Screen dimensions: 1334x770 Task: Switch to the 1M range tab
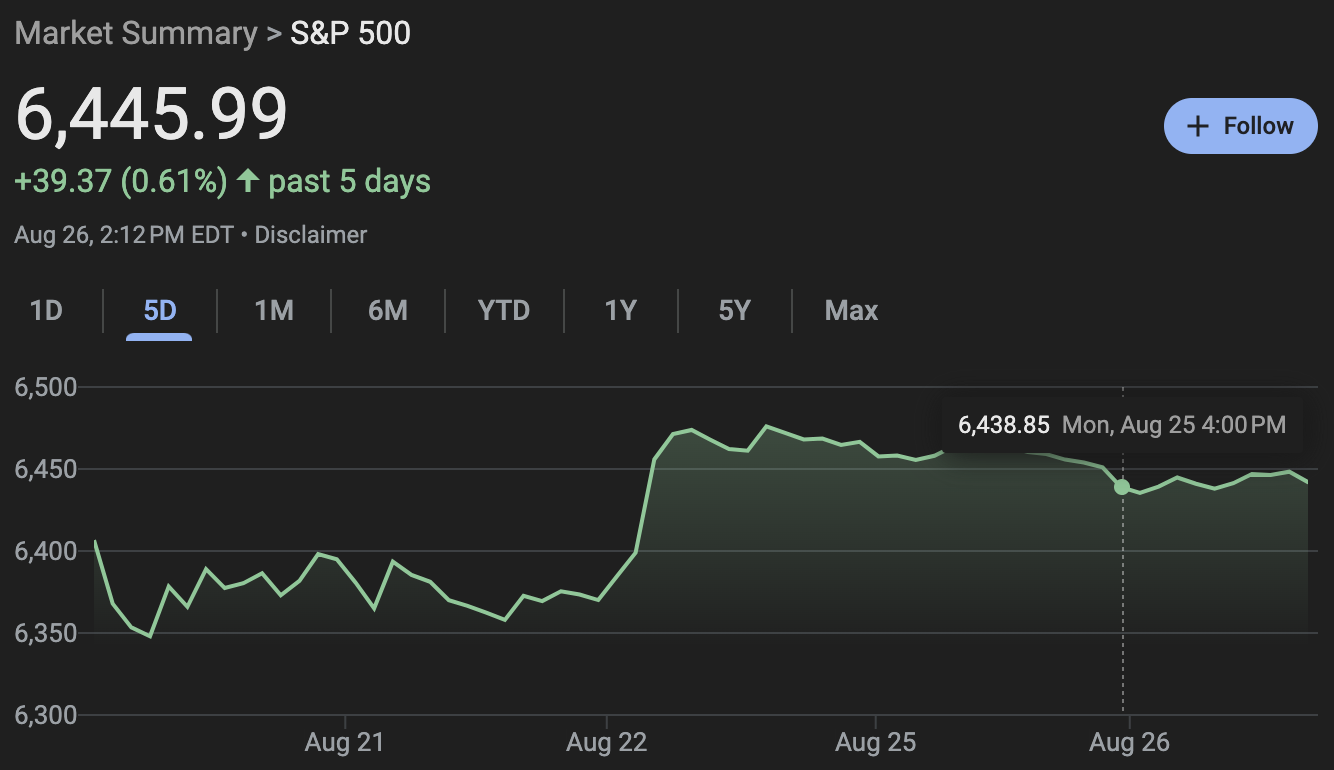click(274, 311)
